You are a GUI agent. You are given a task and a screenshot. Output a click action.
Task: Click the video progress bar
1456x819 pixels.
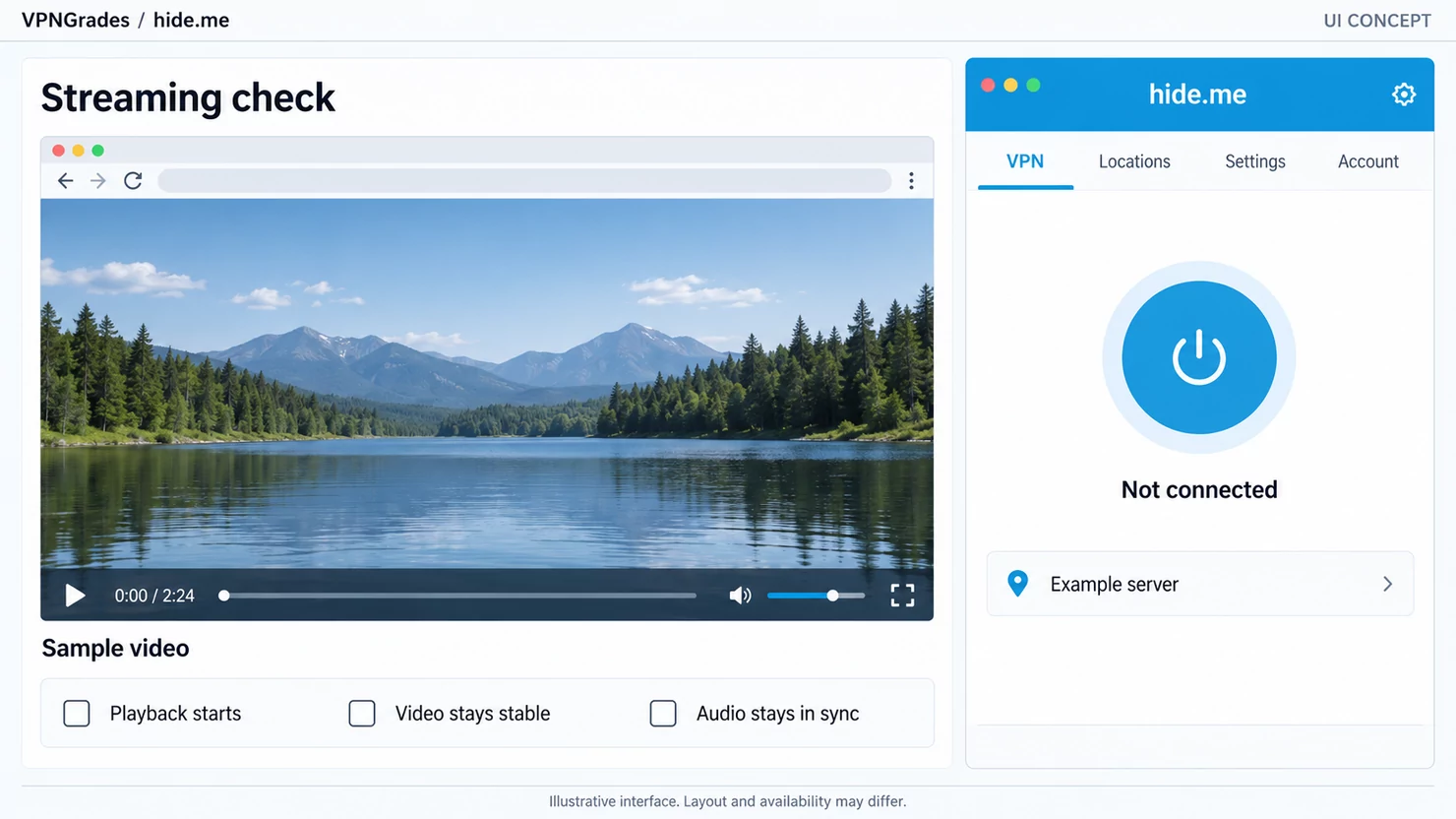click(x=459, y=596)
